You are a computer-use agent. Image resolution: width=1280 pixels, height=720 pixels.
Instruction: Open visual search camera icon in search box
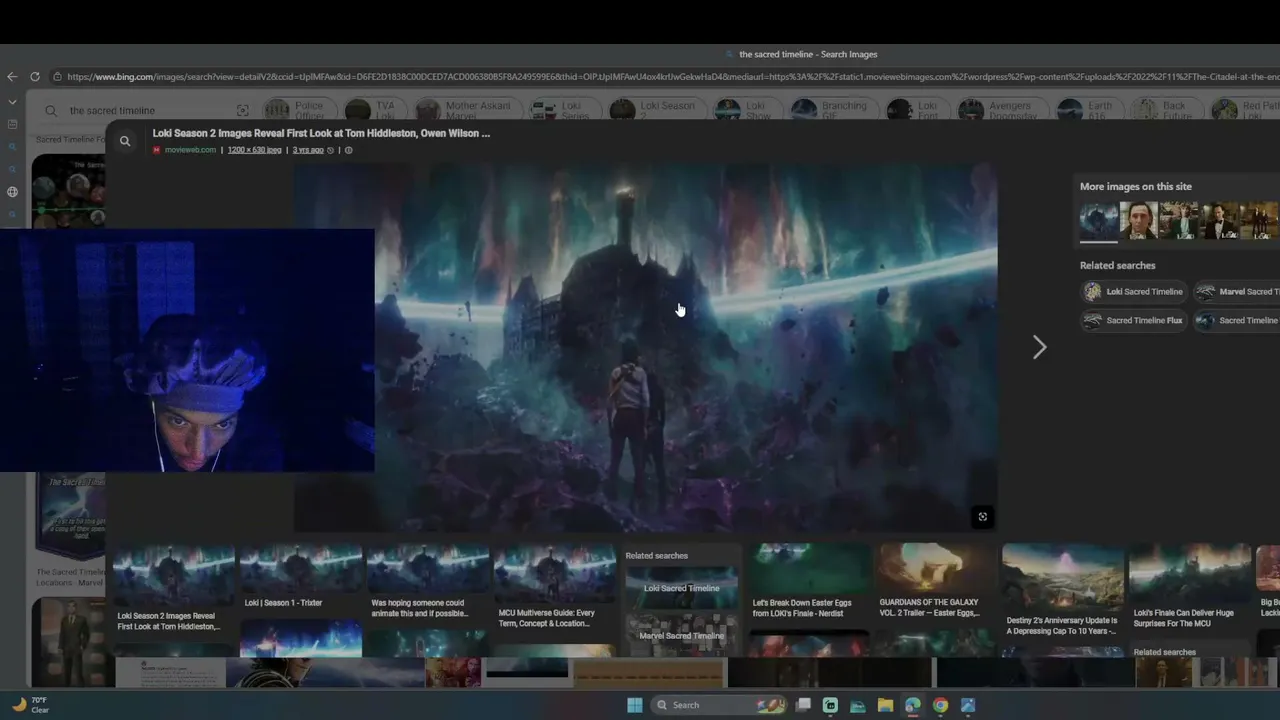242,111
